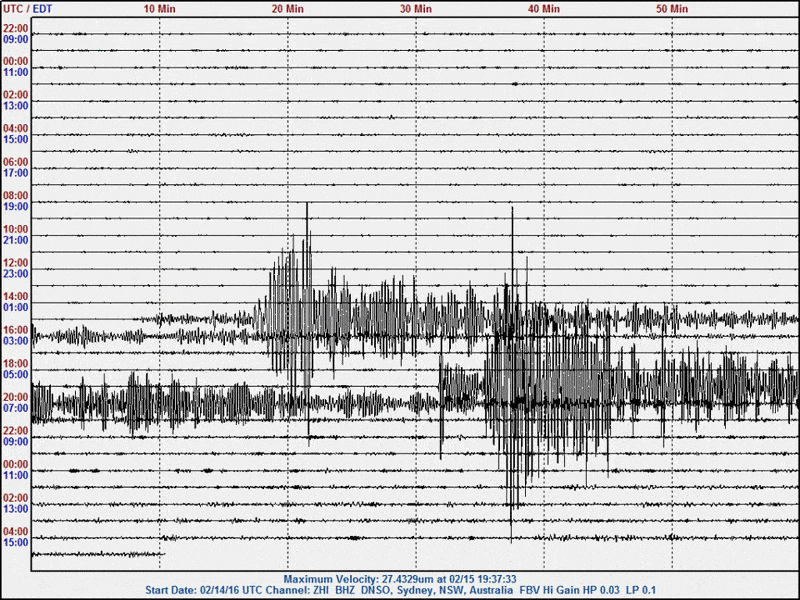This screenshot has height=600, width=800.
Task: Select the red "20:00" UTC label
Action: coord(16,397)
